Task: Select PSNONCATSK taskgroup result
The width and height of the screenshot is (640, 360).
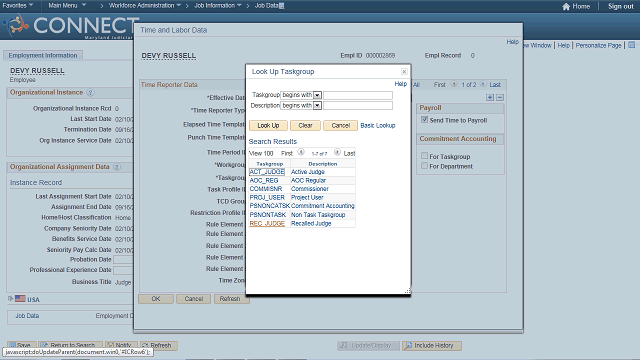Action: (269, 206)
